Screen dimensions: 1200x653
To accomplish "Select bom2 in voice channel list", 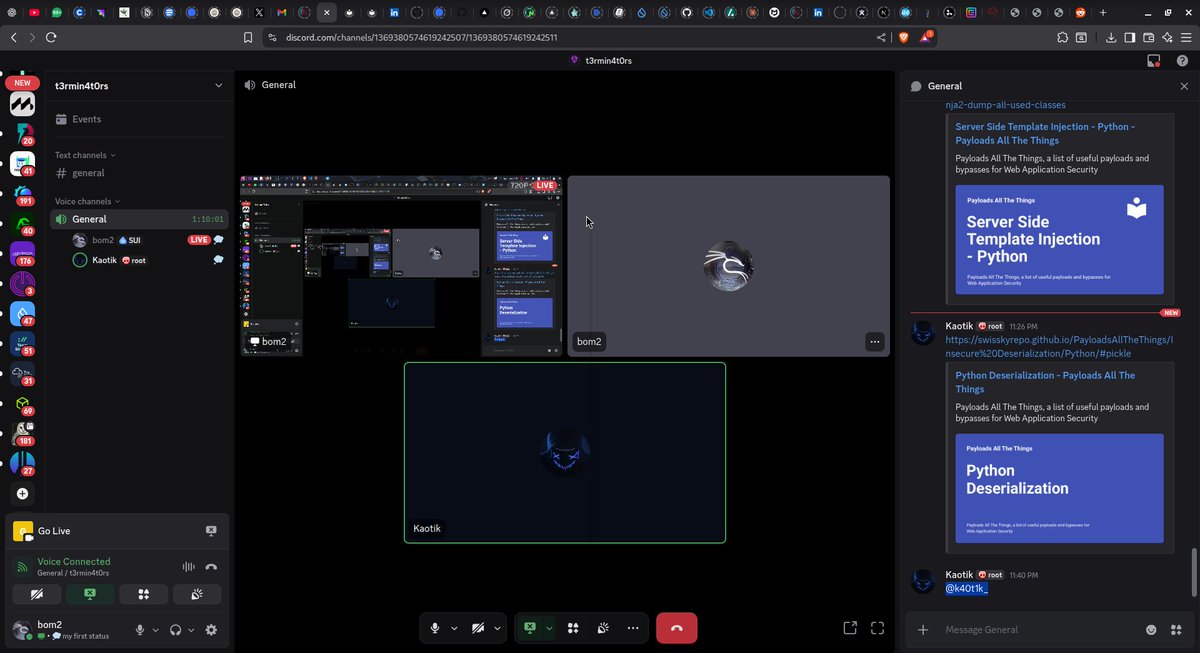I will point(148,240).
